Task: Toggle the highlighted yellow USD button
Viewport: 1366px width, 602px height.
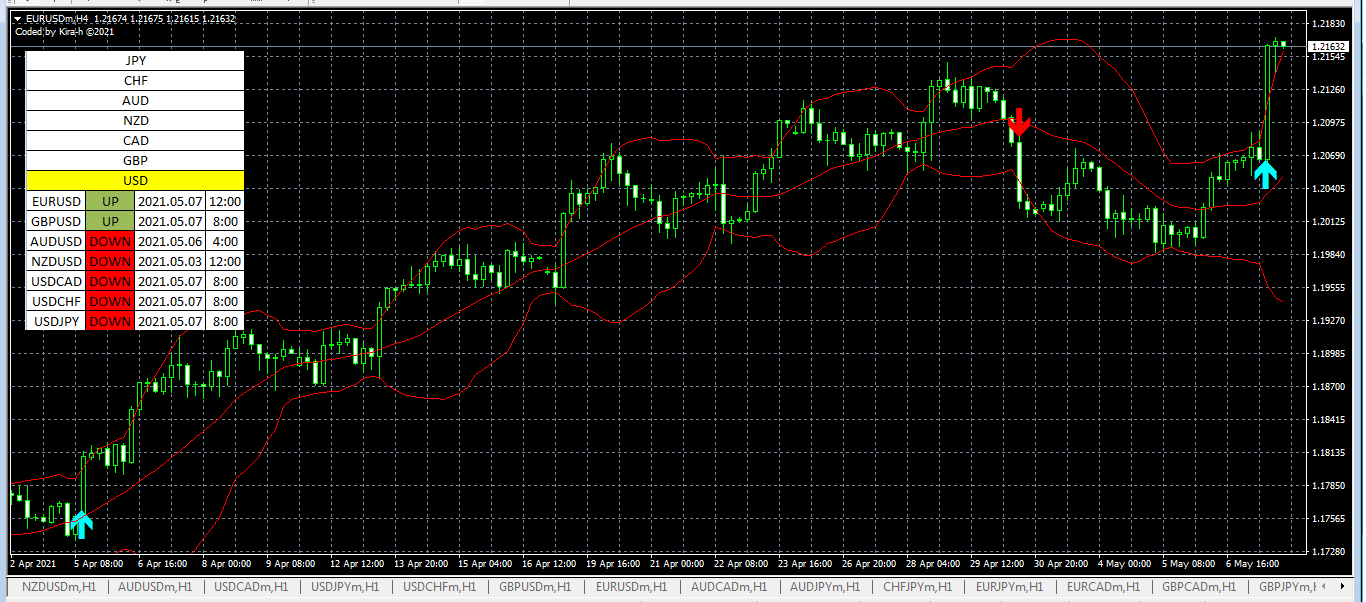Action: (135, 181)
